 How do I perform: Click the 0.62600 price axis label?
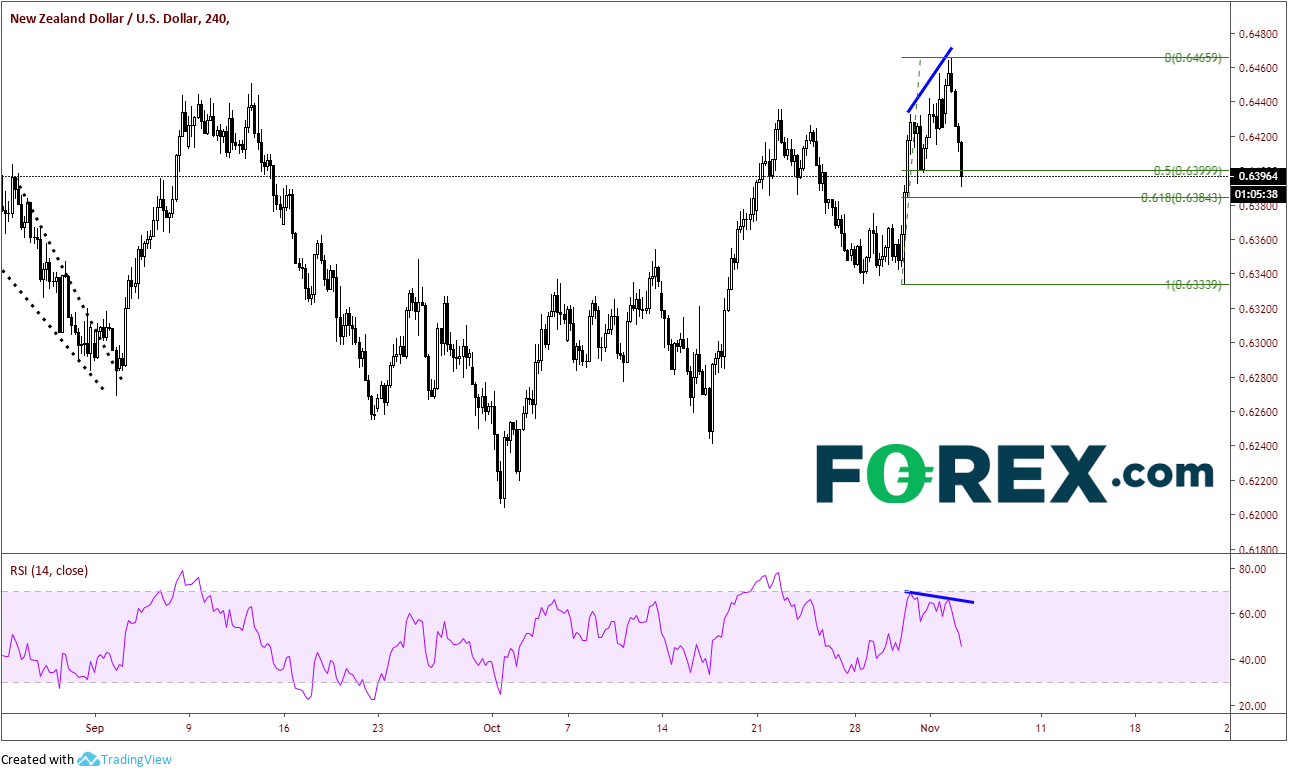[x=1256, y=412]
